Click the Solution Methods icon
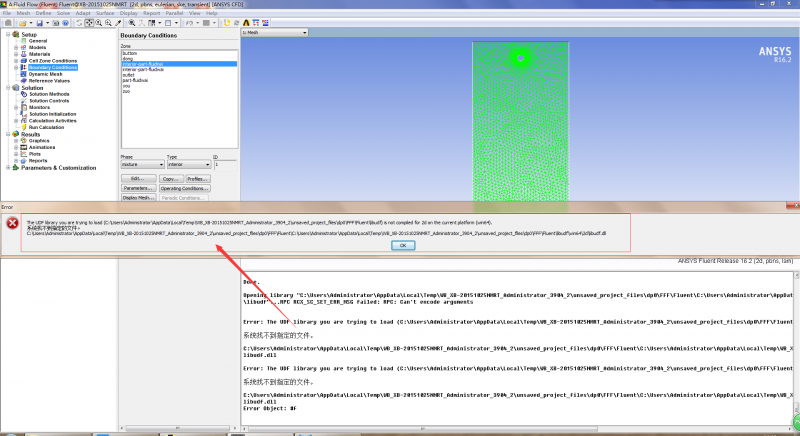Viewport: 800px width, 436px height. pyautogui.click(x=23, y=94)
